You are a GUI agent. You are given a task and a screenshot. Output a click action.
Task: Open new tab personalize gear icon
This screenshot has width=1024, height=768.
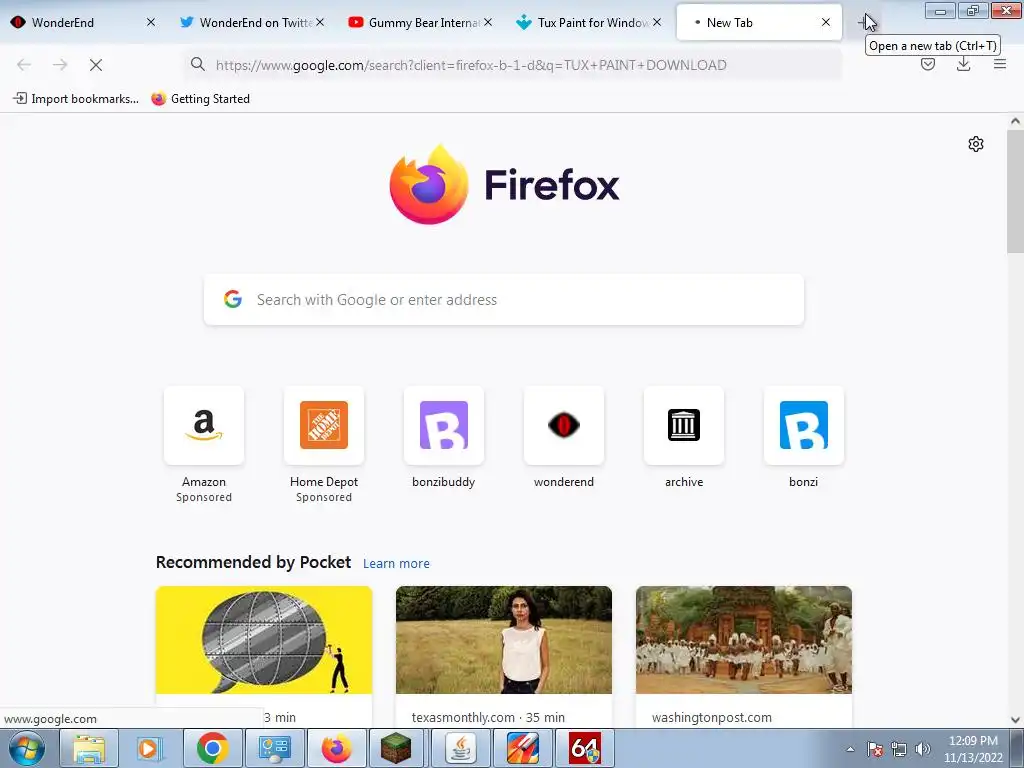(976, 144)
